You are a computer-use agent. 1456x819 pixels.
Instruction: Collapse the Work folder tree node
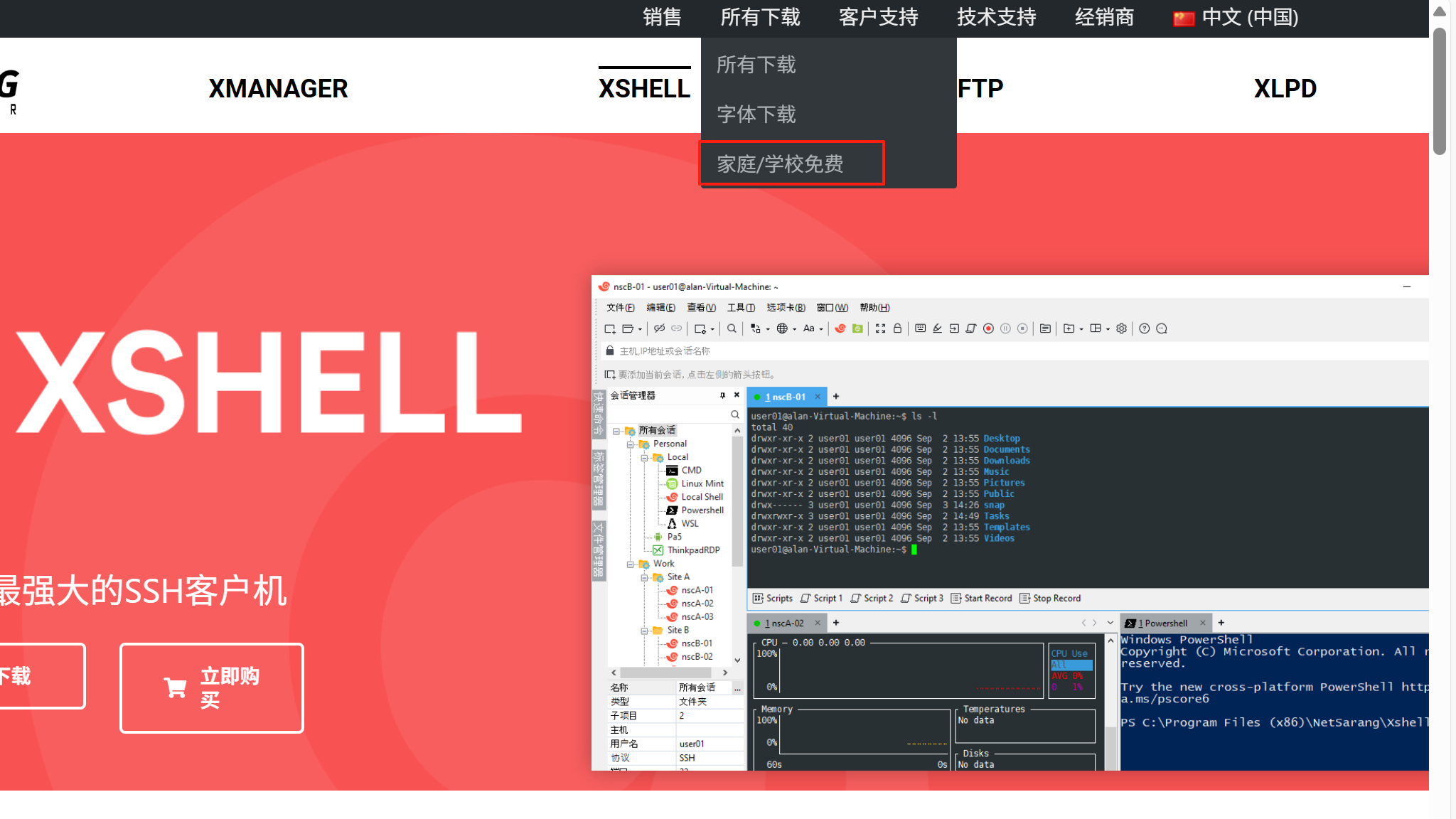630,564
